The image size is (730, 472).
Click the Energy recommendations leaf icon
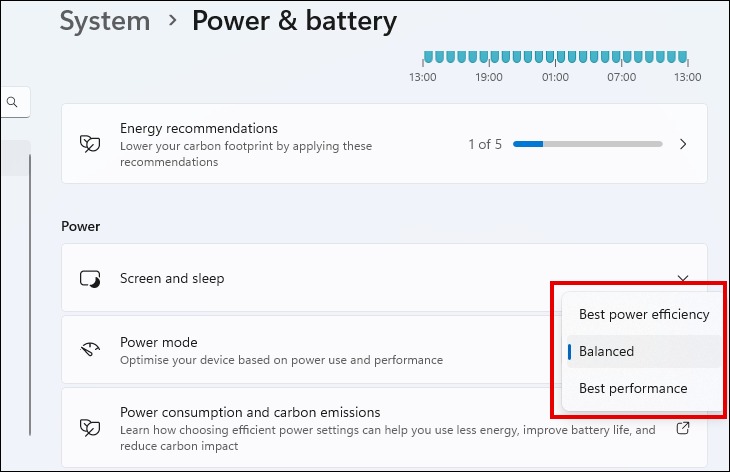[x=90, y=144]
